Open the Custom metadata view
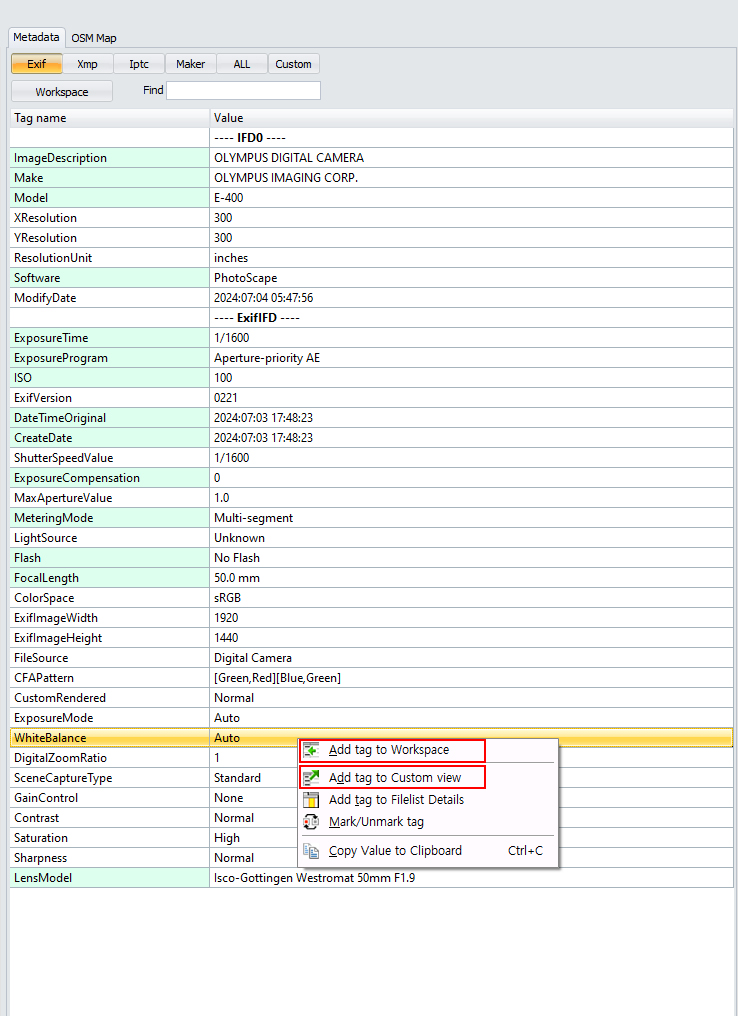The image size is (738, 1016). (294, 64)
